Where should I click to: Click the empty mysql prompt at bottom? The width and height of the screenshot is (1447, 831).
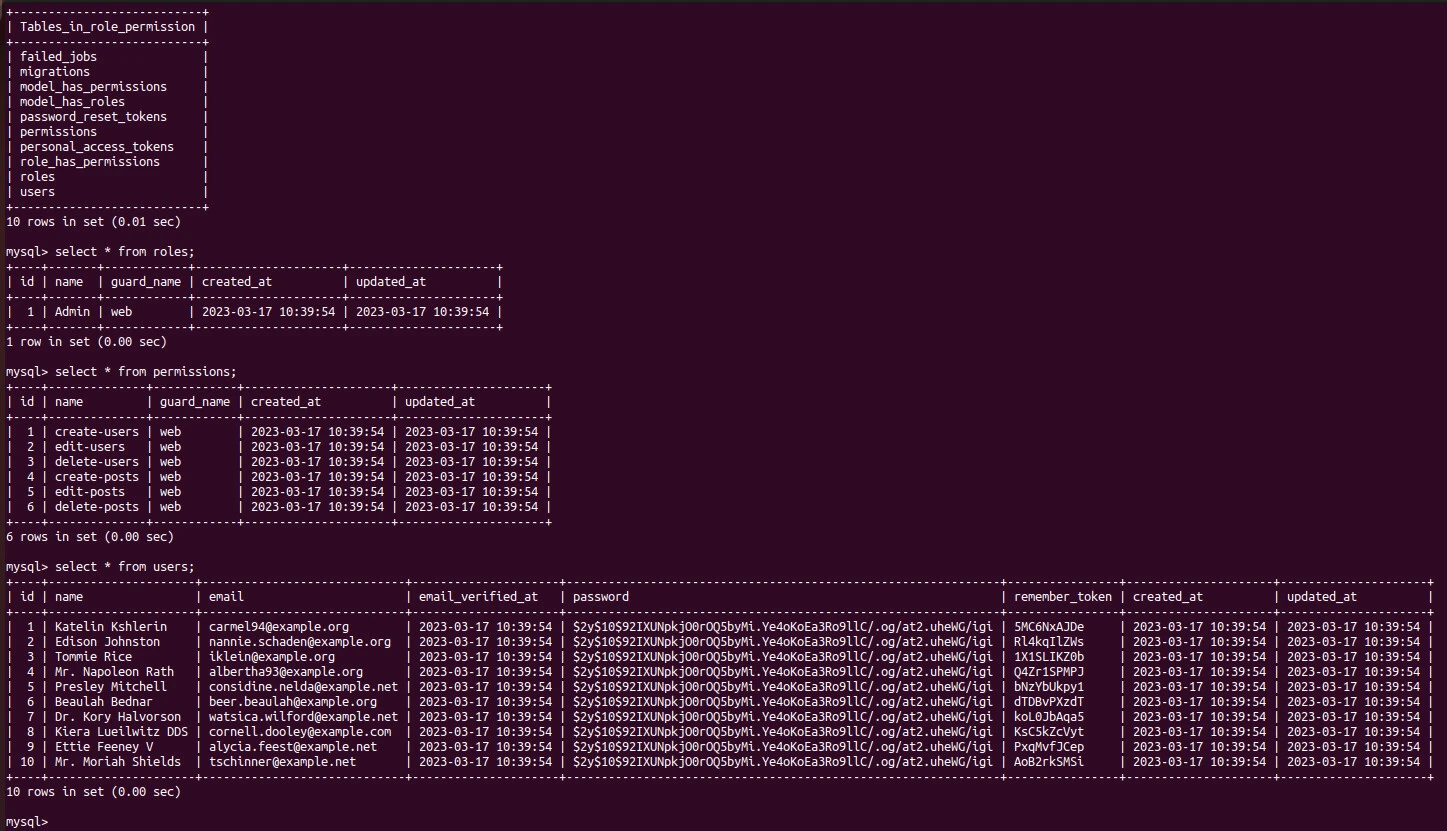pos(26,822)
